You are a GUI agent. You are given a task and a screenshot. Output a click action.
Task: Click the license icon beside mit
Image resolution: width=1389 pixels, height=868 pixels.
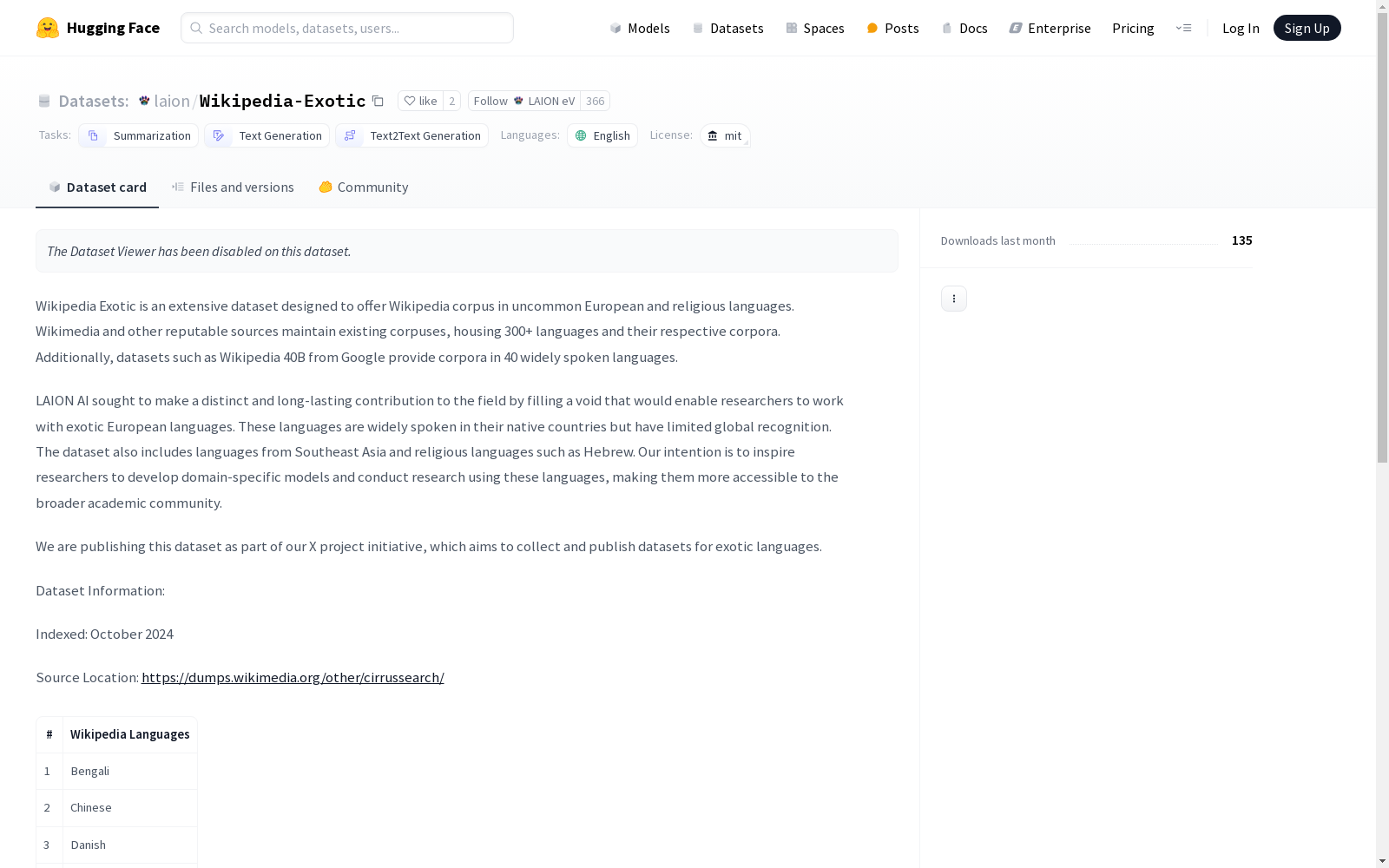(713, 135)
